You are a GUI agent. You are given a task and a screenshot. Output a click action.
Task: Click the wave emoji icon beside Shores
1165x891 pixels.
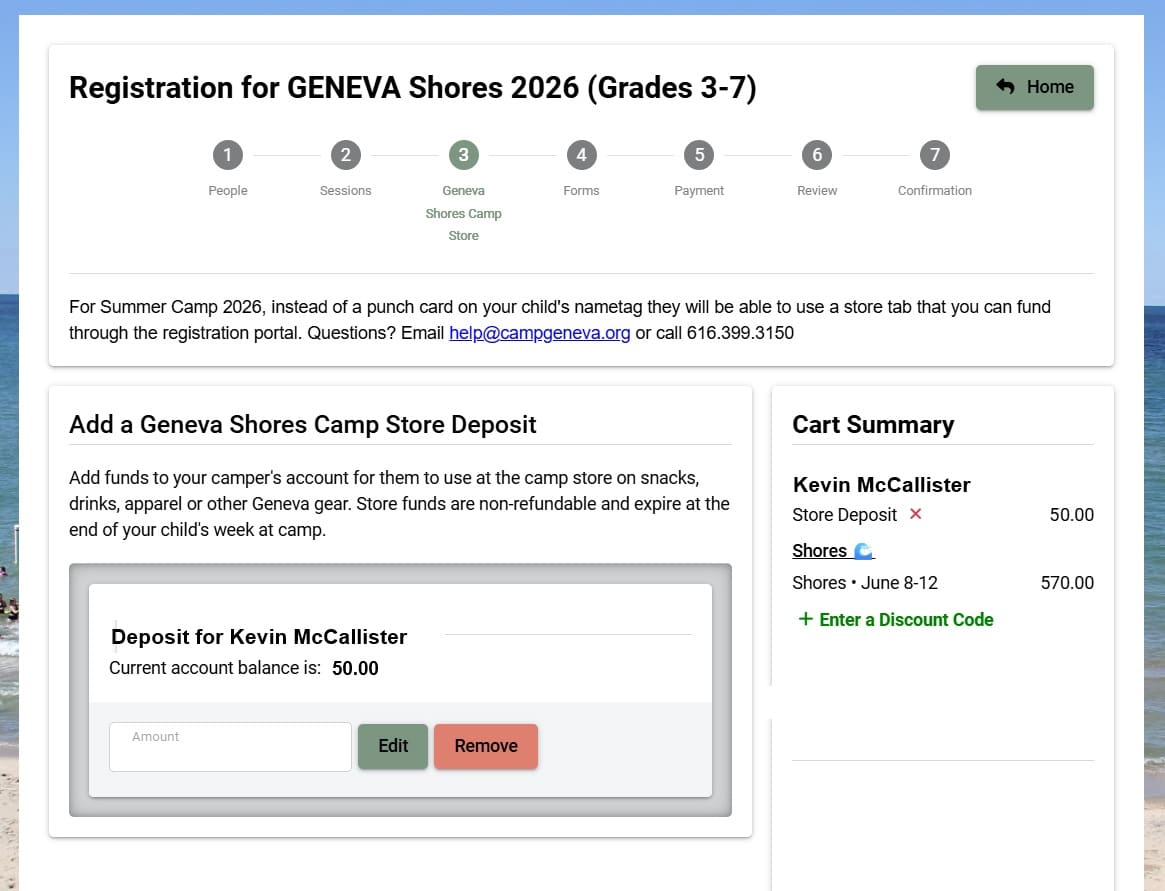(863, 551)
